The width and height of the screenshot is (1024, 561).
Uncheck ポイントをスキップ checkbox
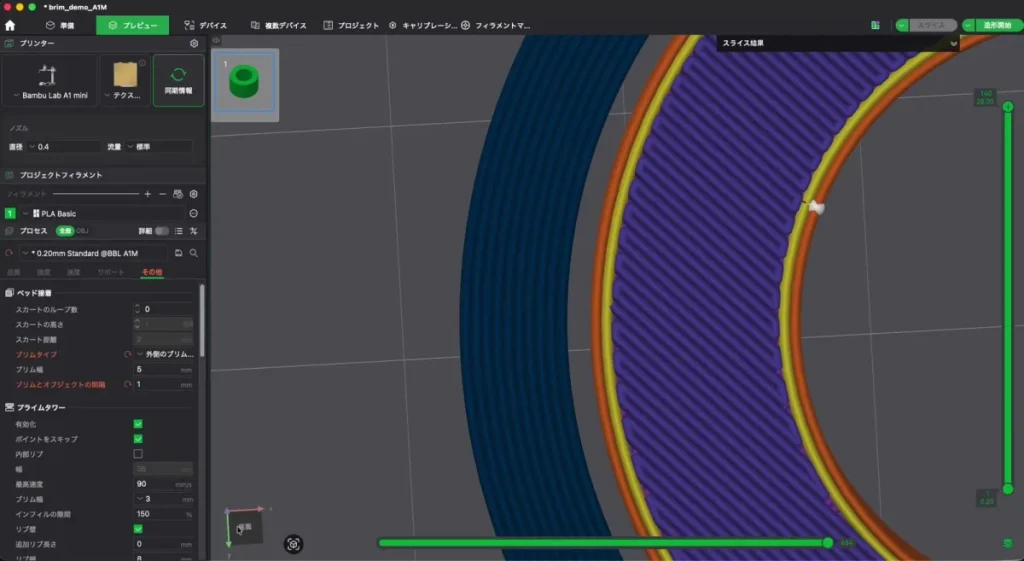[138, 439]
